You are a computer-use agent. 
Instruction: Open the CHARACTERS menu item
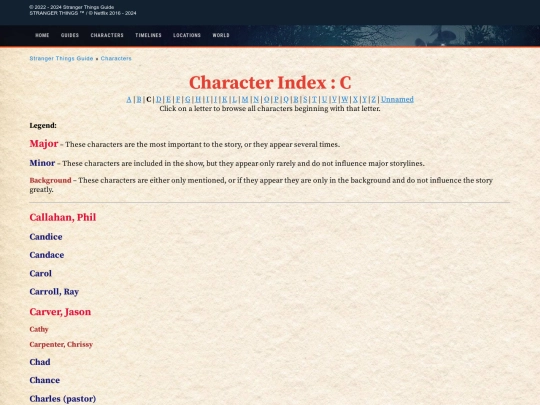(107, 35)
